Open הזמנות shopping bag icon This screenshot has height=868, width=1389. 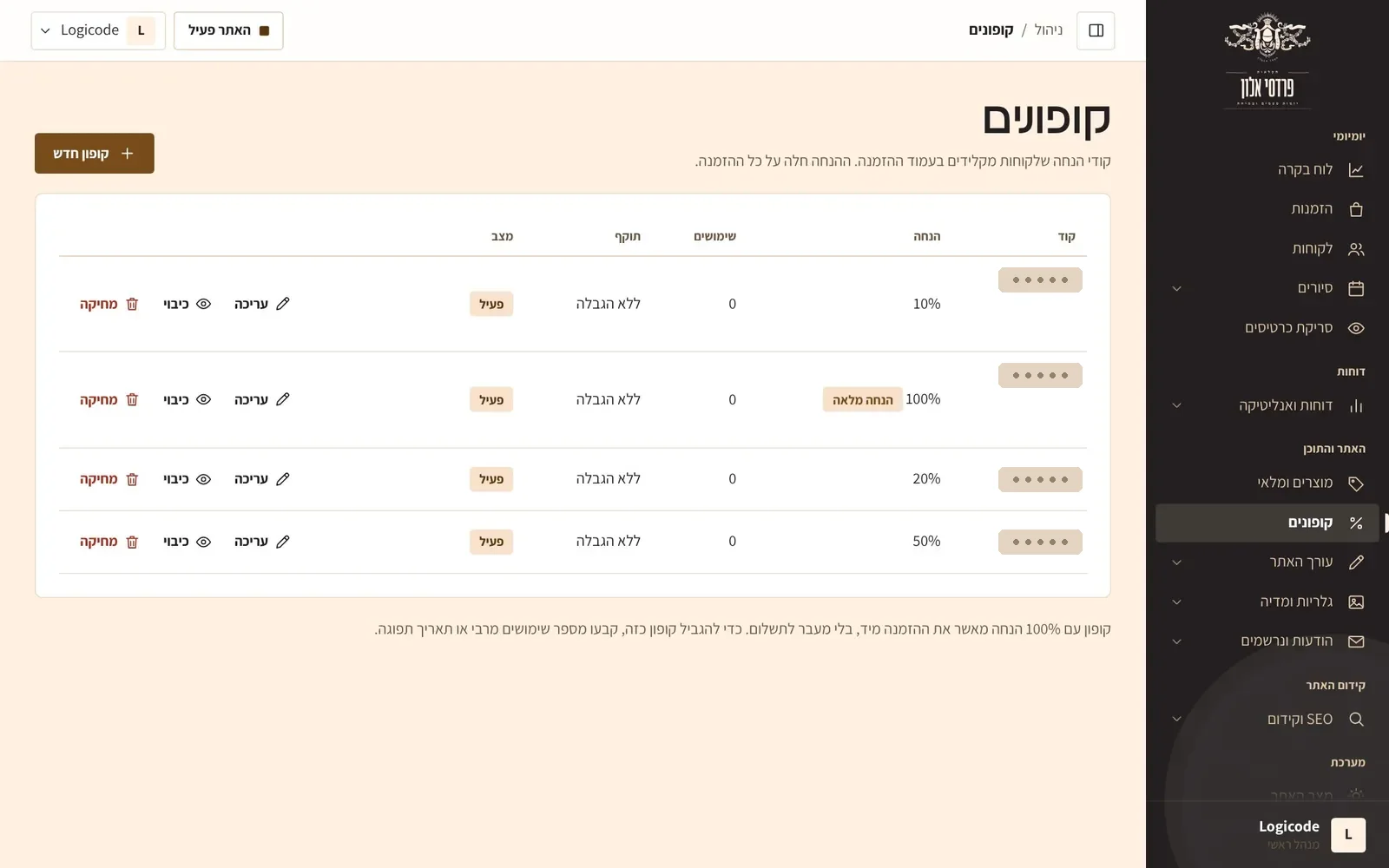pos(1356,209)
